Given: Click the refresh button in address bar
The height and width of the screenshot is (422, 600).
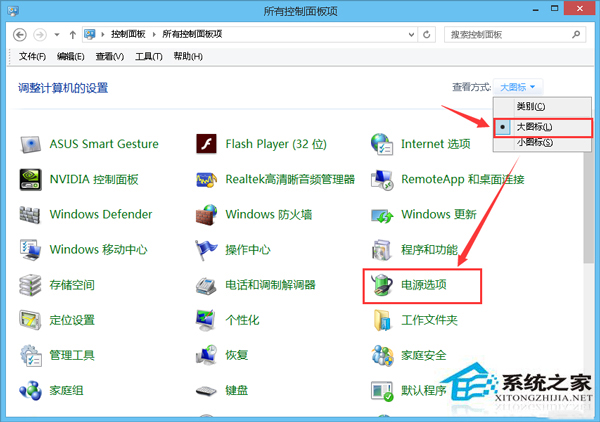Looking at the screenshot, I should [427, 35].
